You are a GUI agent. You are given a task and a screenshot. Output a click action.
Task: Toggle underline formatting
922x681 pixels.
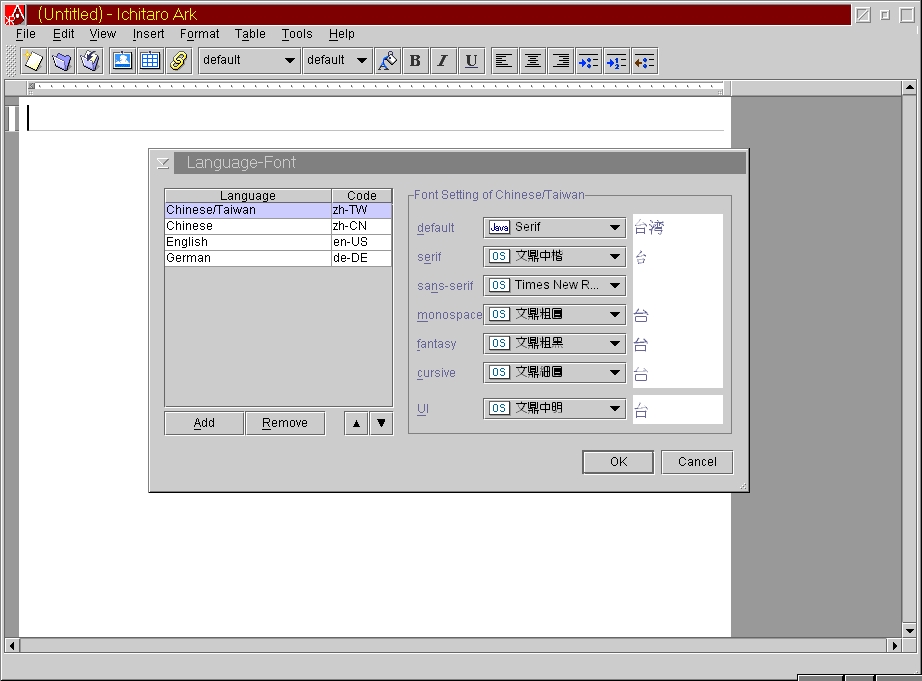pos(471,61)
